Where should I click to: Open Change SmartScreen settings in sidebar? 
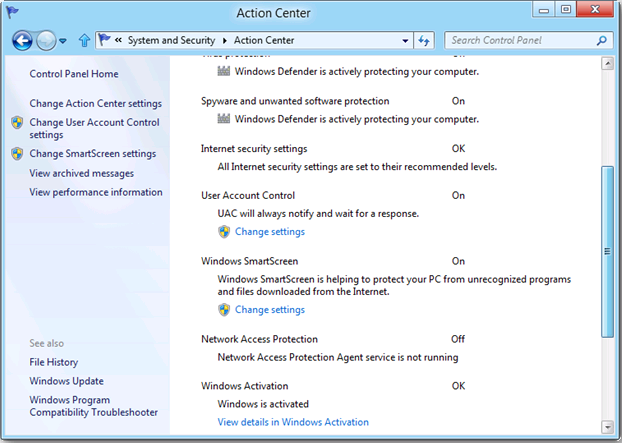coord(93,153)
